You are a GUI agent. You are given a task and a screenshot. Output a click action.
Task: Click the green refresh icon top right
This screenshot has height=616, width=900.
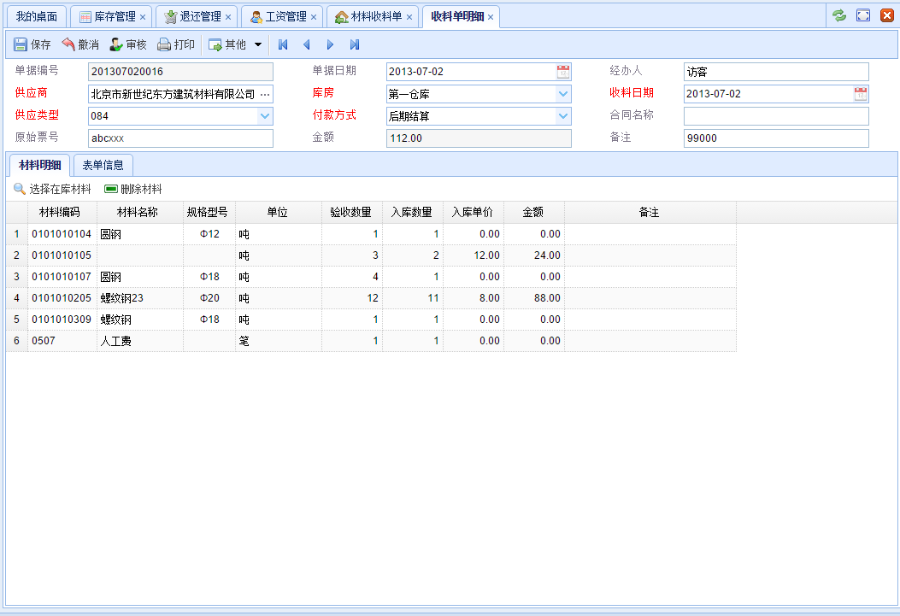(840, 14)
